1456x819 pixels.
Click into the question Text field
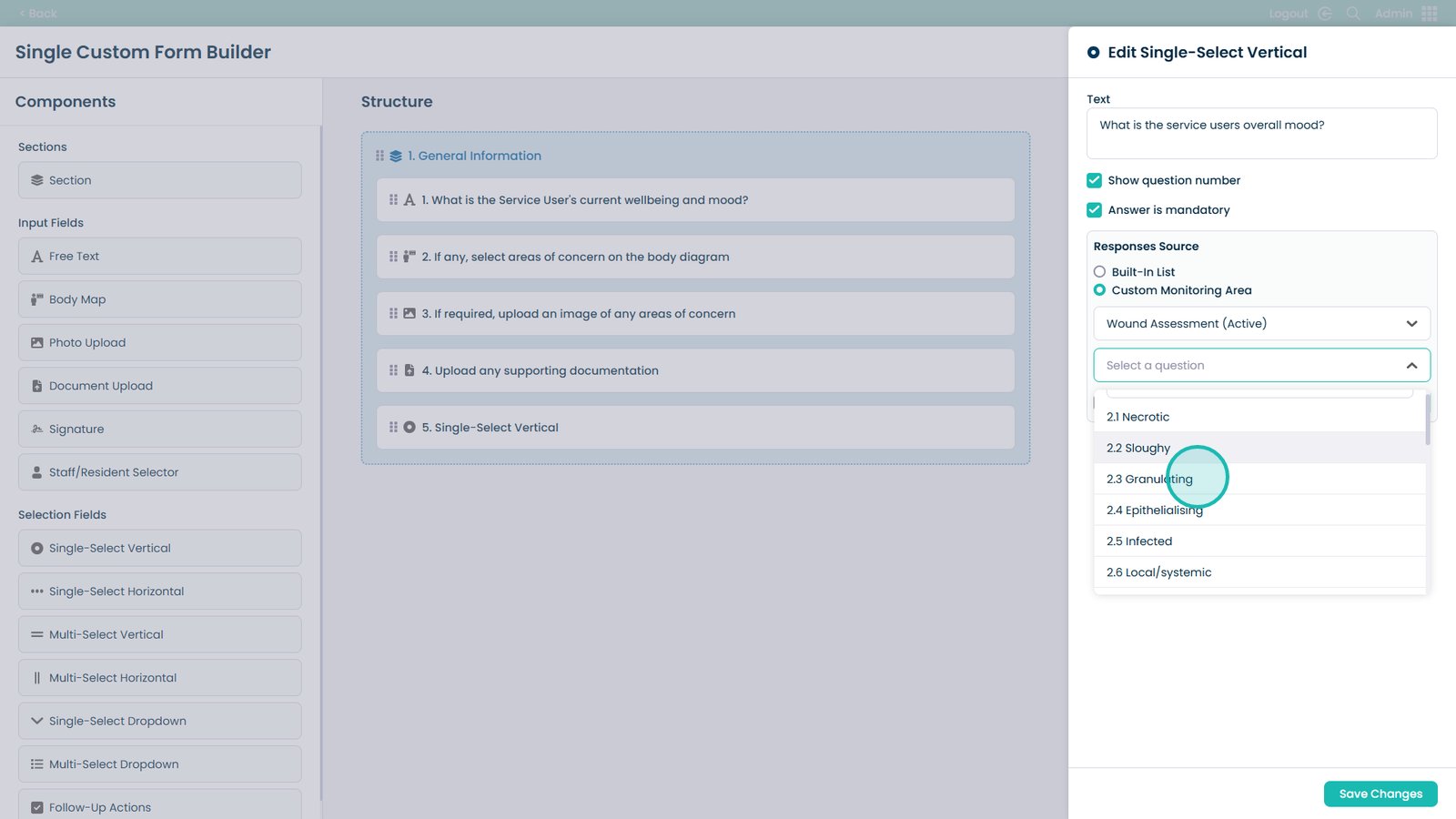click(x=1261, y=134)
